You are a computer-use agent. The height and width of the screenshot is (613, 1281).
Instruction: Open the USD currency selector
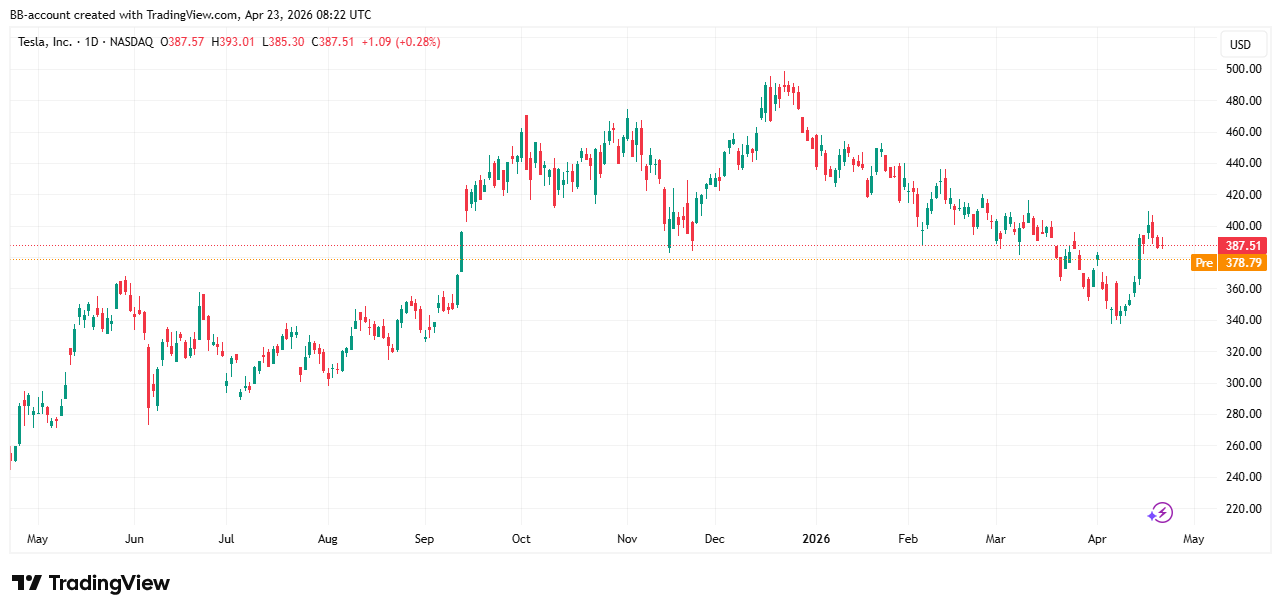(x=1240, y=45)
